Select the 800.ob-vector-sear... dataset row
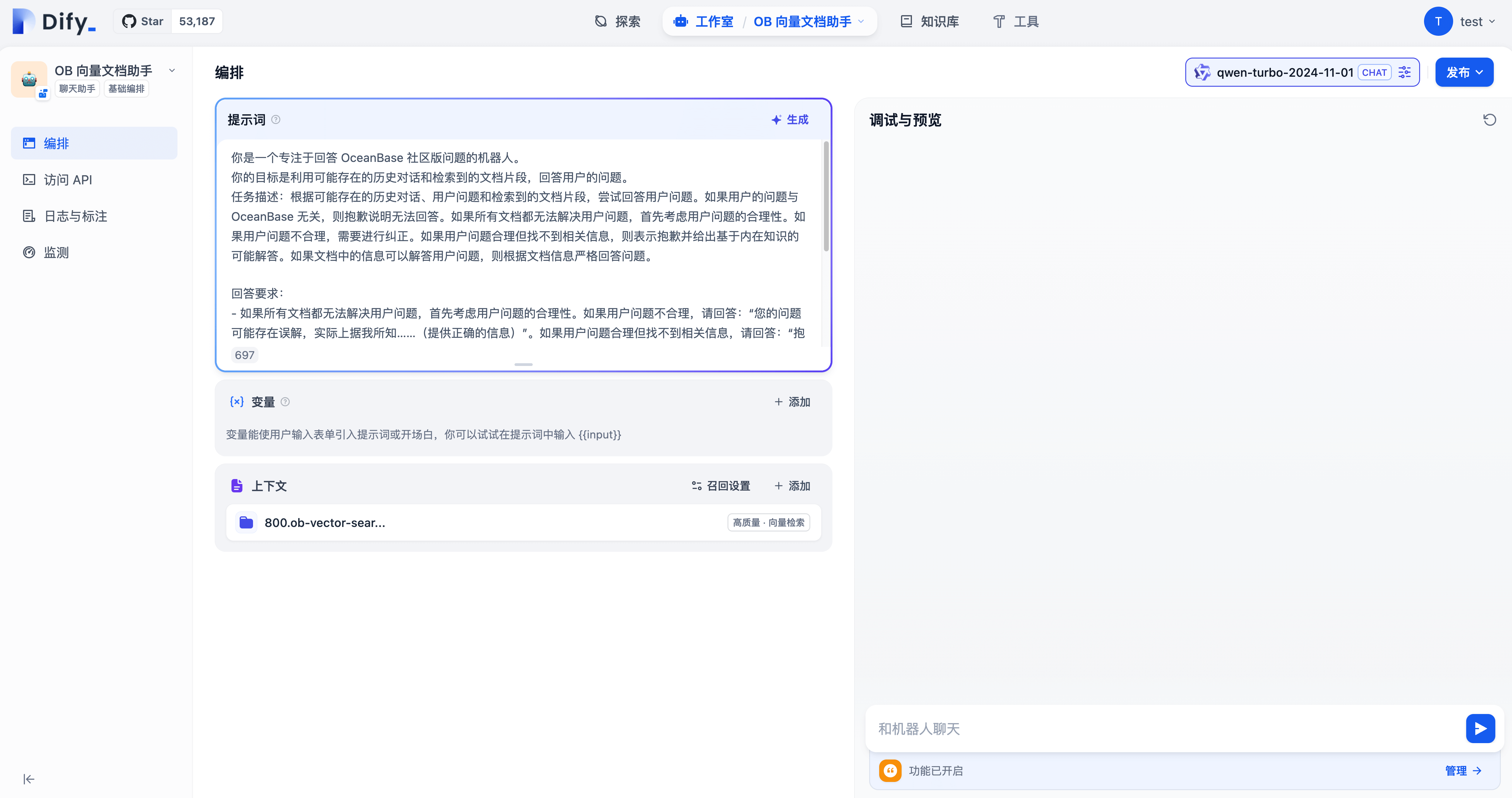This screenshot has width=1512, height=798. (523, 522)
